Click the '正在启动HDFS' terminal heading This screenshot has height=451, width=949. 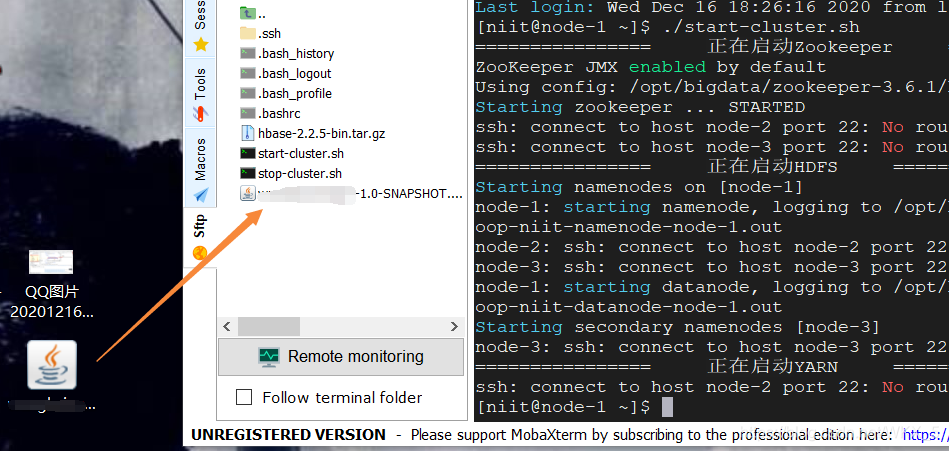[x=772, y=166]
